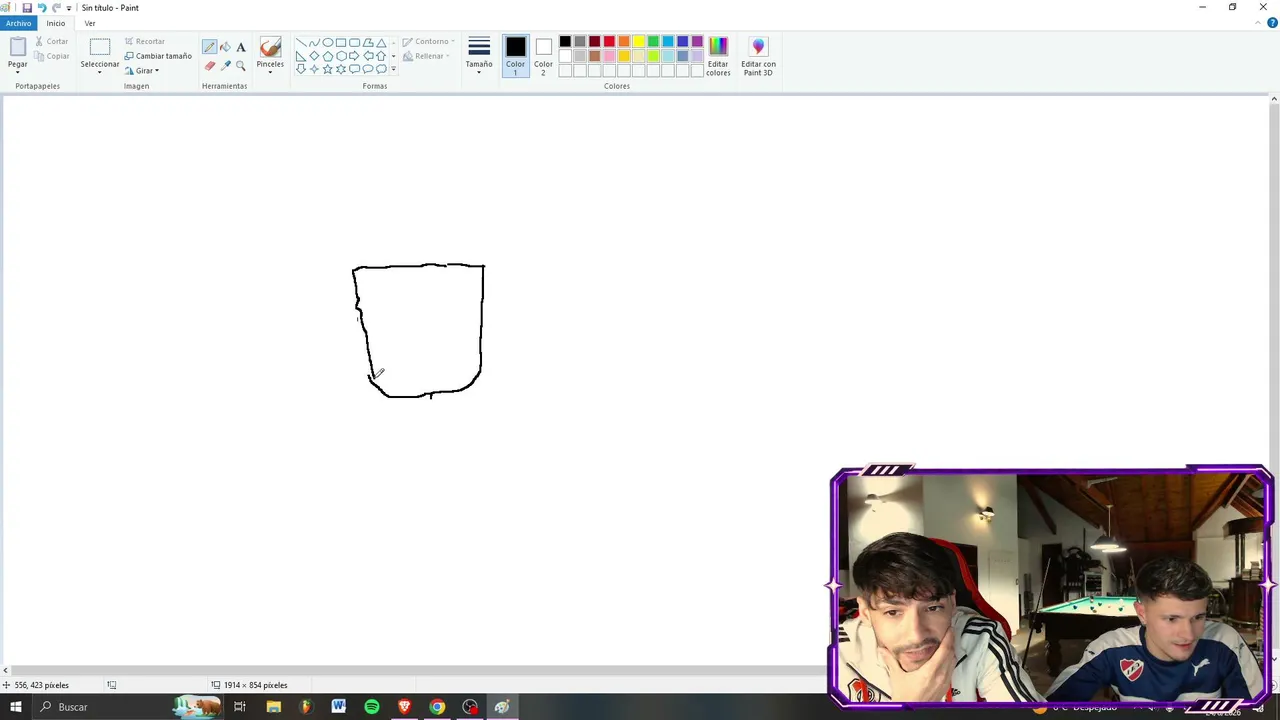
Task: Choose the Four-point star shape
Action: [x=314, y=69]
